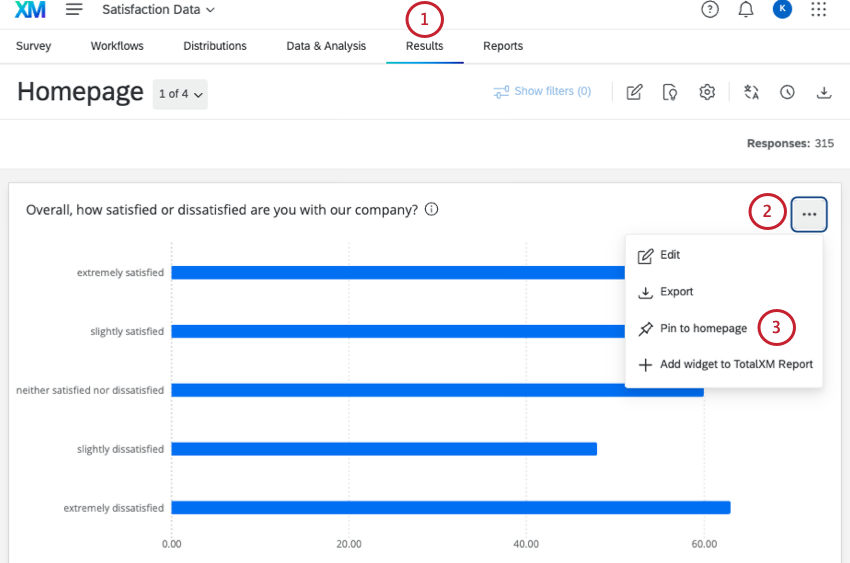
Task: Go to Data & Analysis tab
Action: (326, 46)
